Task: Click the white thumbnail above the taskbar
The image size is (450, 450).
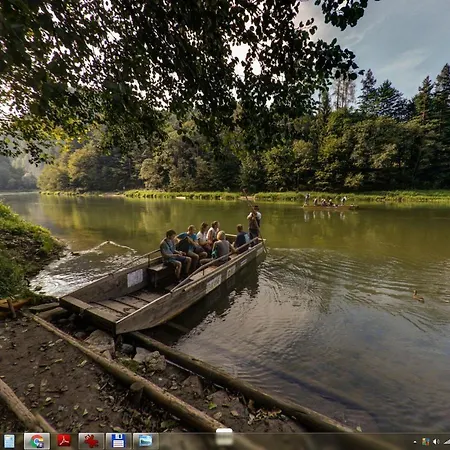Action: (224, 437)
